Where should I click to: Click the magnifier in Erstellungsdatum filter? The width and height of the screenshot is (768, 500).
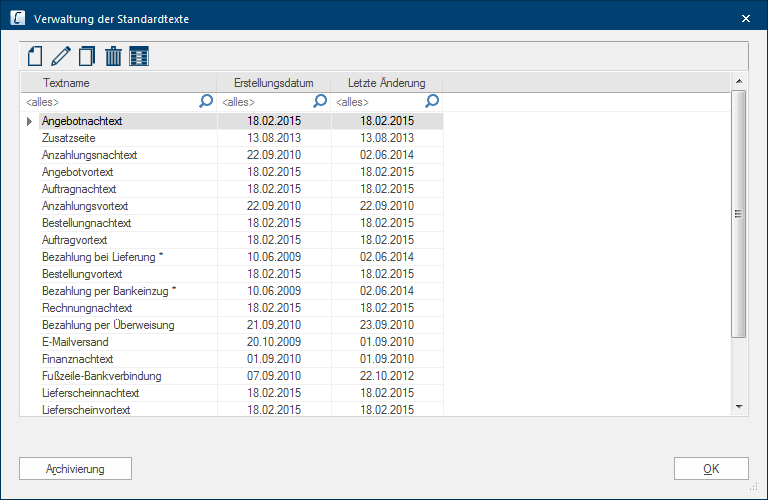pyautogui.click(x=320, y=101)
